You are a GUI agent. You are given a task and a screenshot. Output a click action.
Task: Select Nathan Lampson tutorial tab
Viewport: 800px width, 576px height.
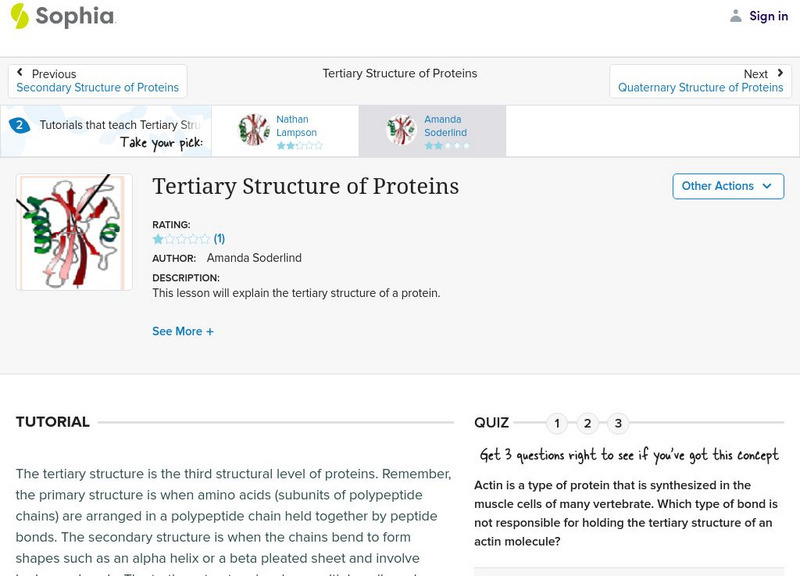pyautogui.click(x=296, y=126)
